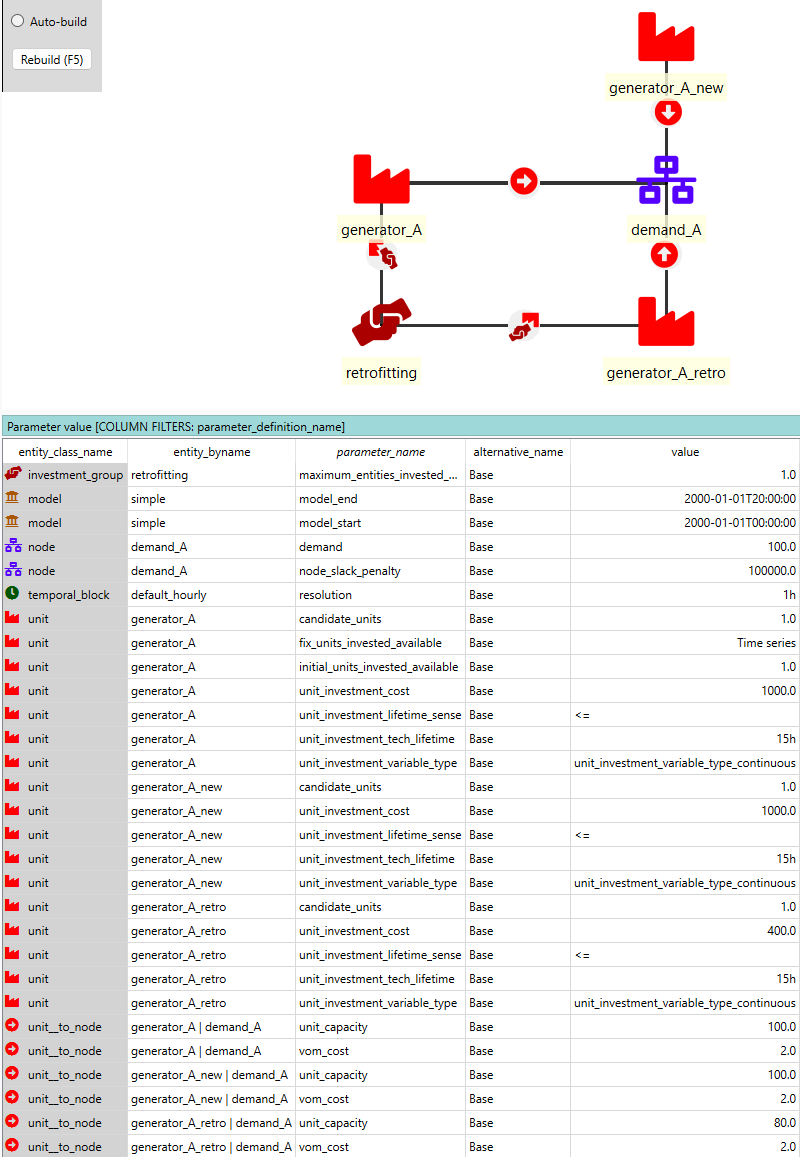Image resolution: width=800 pixels, height=1157 pixels.
Task: Click investment_group icon in retrofitting row
Action: point(13,474)
